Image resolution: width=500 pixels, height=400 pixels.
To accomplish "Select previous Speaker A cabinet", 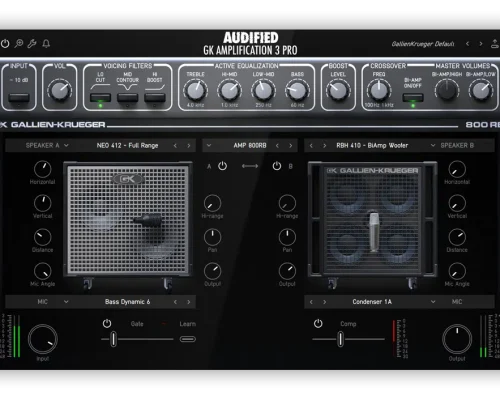I will (175, 146).
